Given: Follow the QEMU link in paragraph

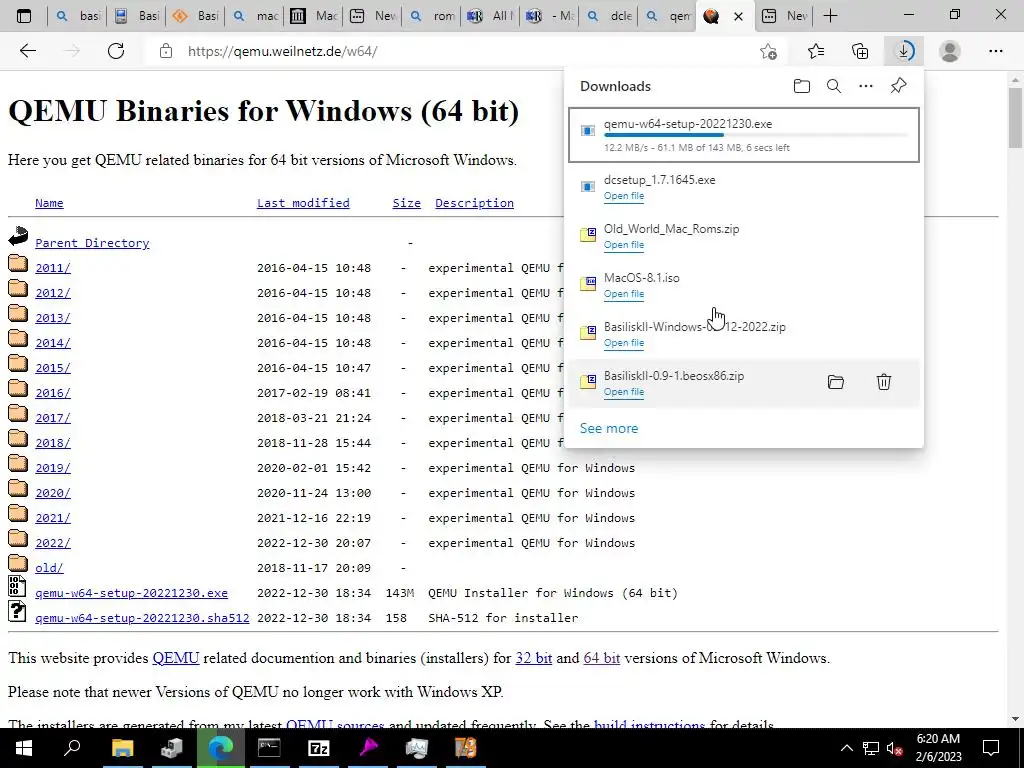Looking at the screenshot, I should [x=176, y=658].
